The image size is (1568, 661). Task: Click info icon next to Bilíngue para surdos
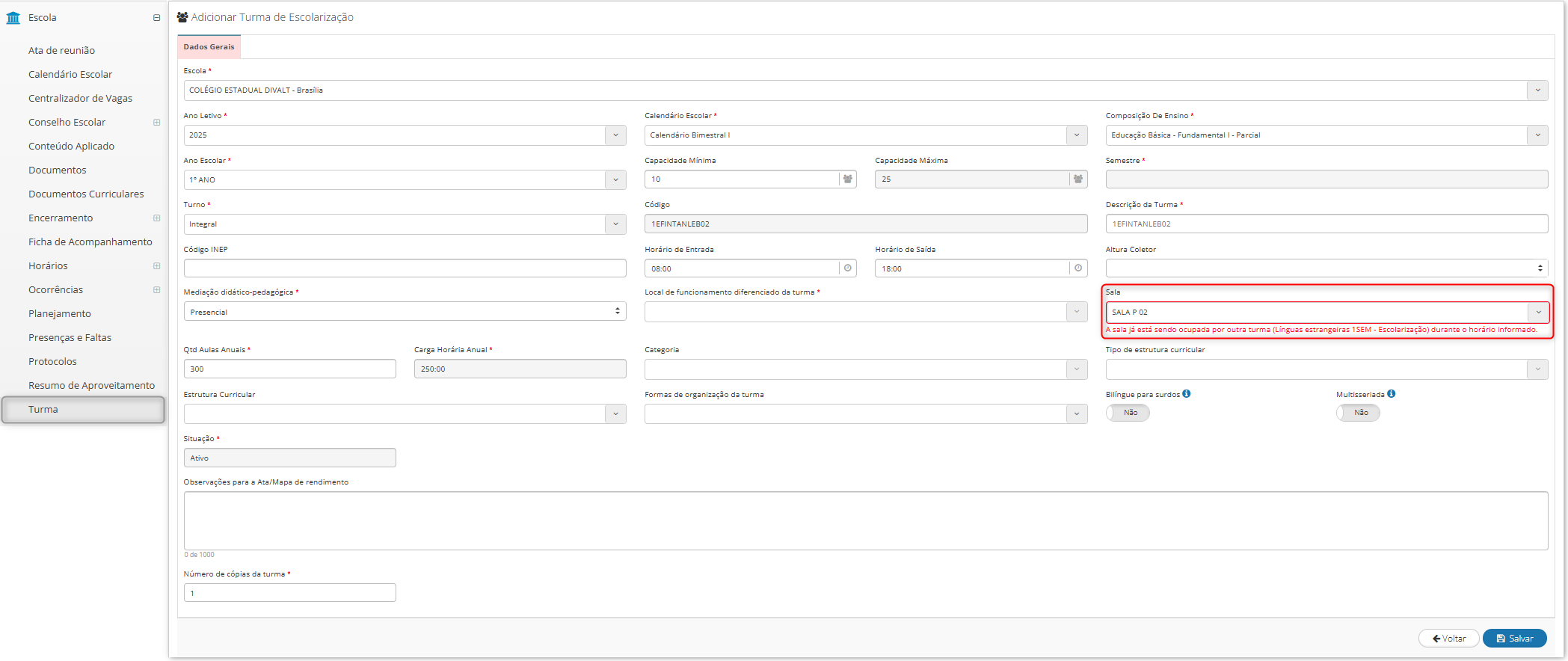tap(1187, 394)
